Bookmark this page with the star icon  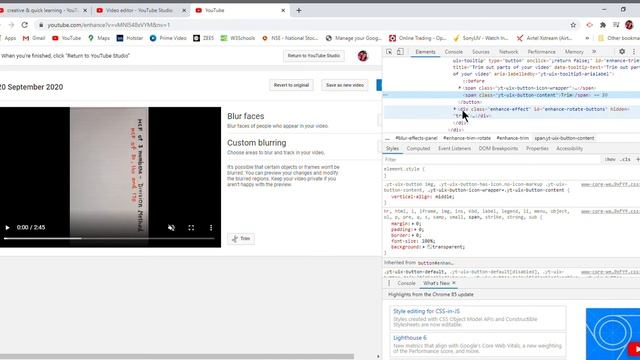[573, 25]
